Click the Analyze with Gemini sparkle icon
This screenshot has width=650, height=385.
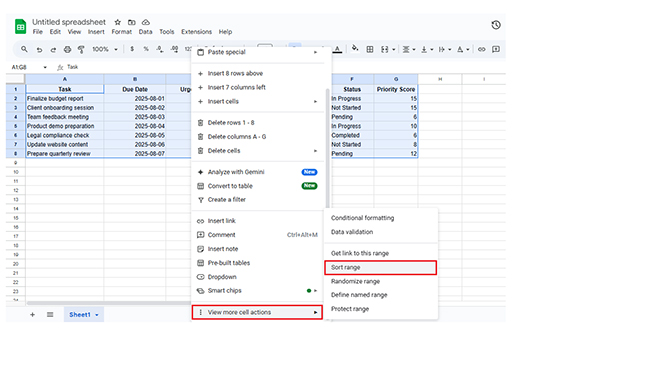(x=201, y=172)
